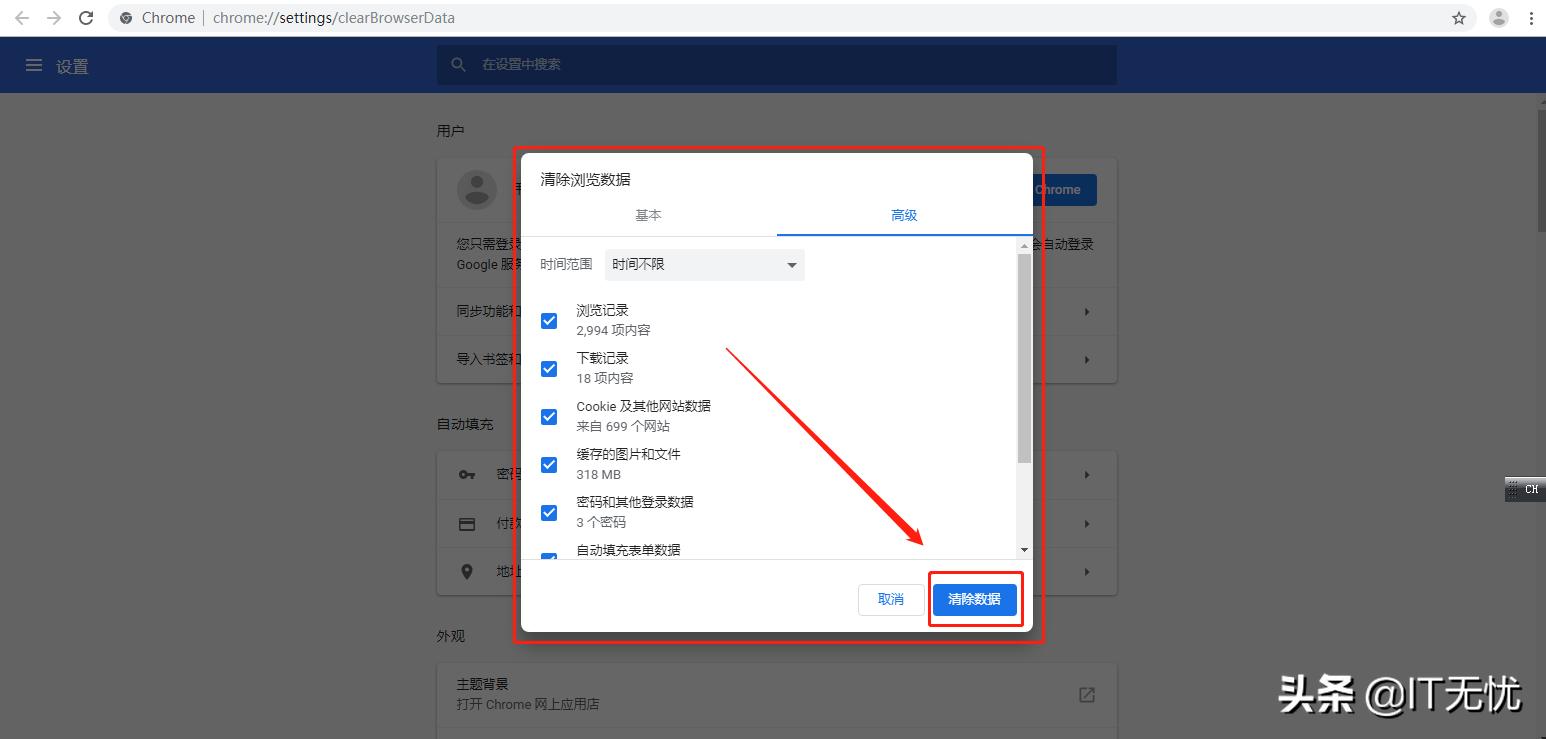This screenshot has height=739, width=1546.
Task: Reload the page with the refresh icon
Action: coord(85,17)
